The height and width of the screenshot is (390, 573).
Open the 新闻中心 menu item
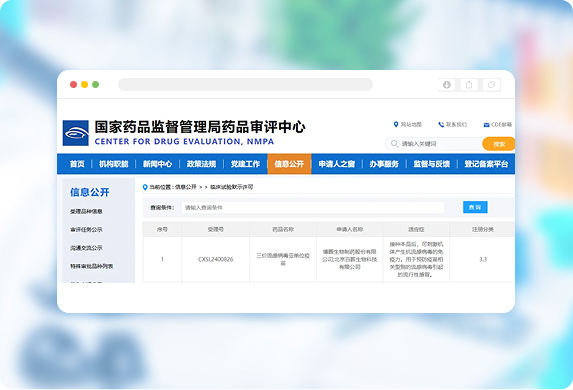(158, 164)
